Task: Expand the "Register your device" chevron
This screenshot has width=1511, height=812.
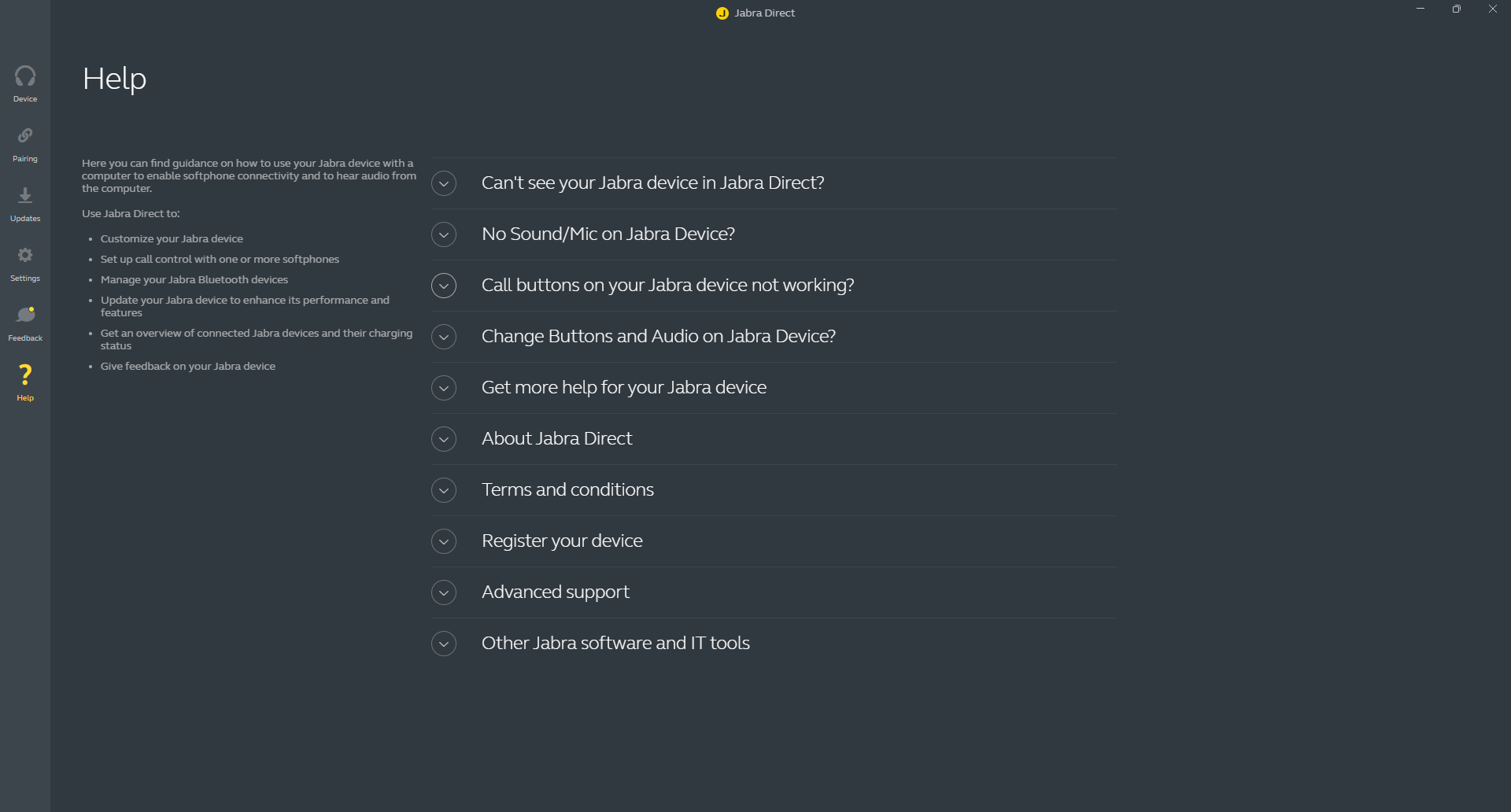Action: (444, 541)
